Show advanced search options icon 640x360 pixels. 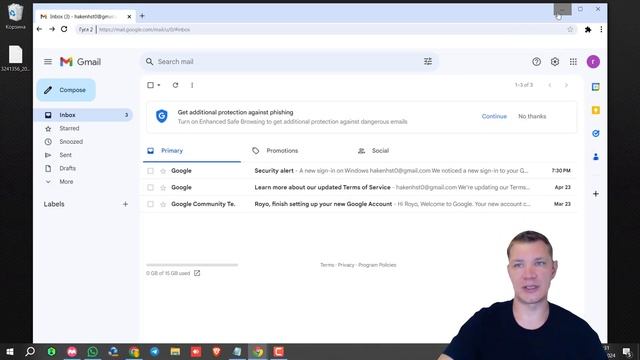[x=428, y=62]
